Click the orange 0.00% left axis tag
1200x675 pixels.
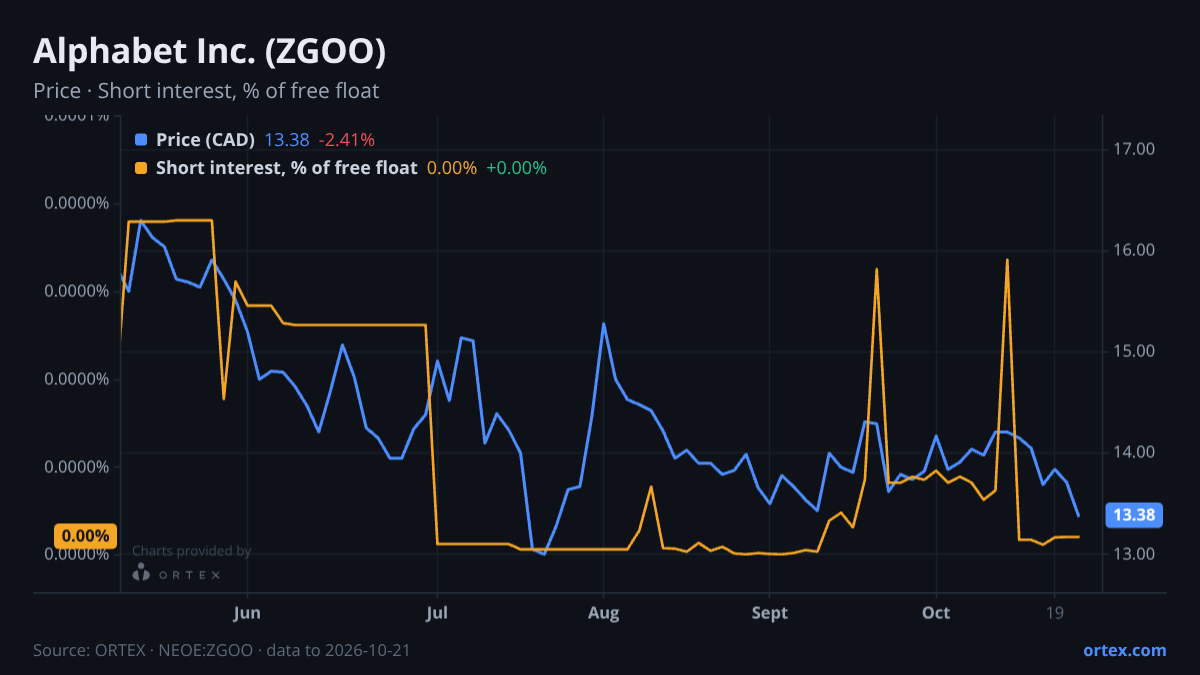[x=86, y=536]
